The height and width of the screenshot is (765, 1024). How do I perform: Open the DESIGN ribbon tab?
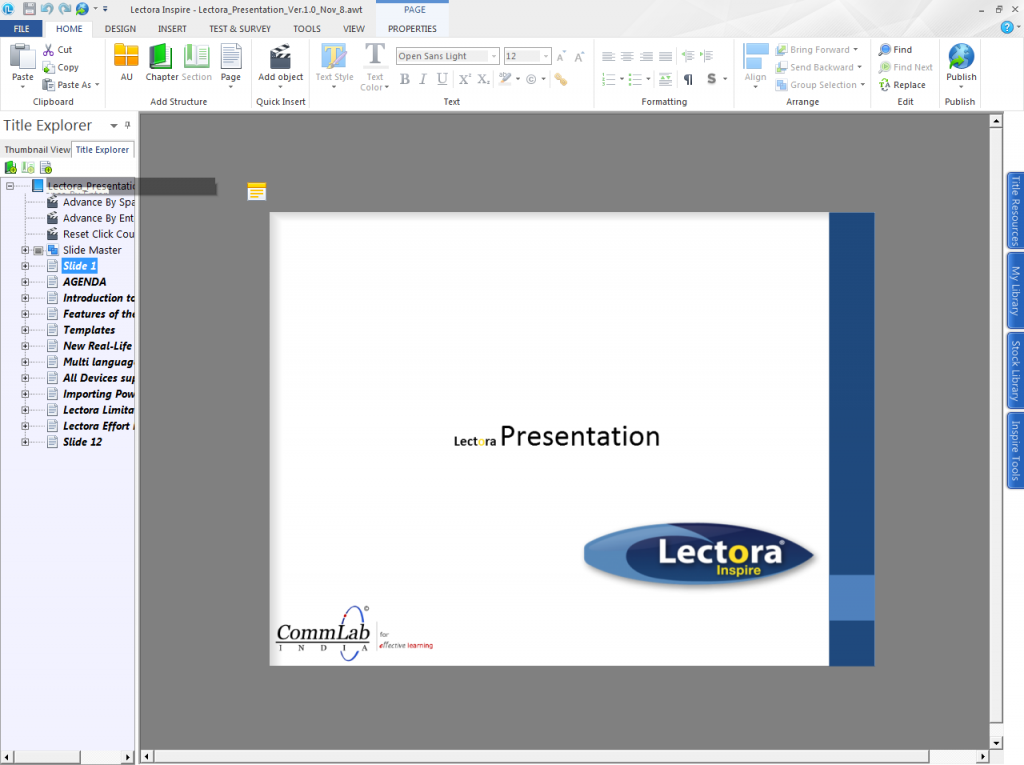click(120, 29)
